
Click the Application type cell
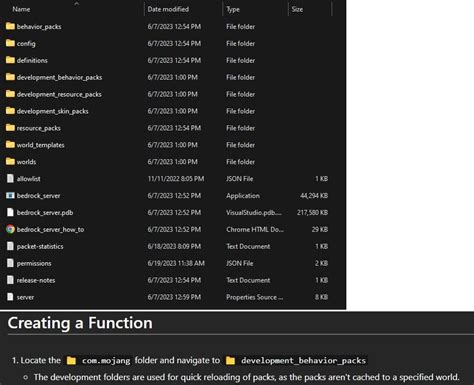(x=243, y=196)
